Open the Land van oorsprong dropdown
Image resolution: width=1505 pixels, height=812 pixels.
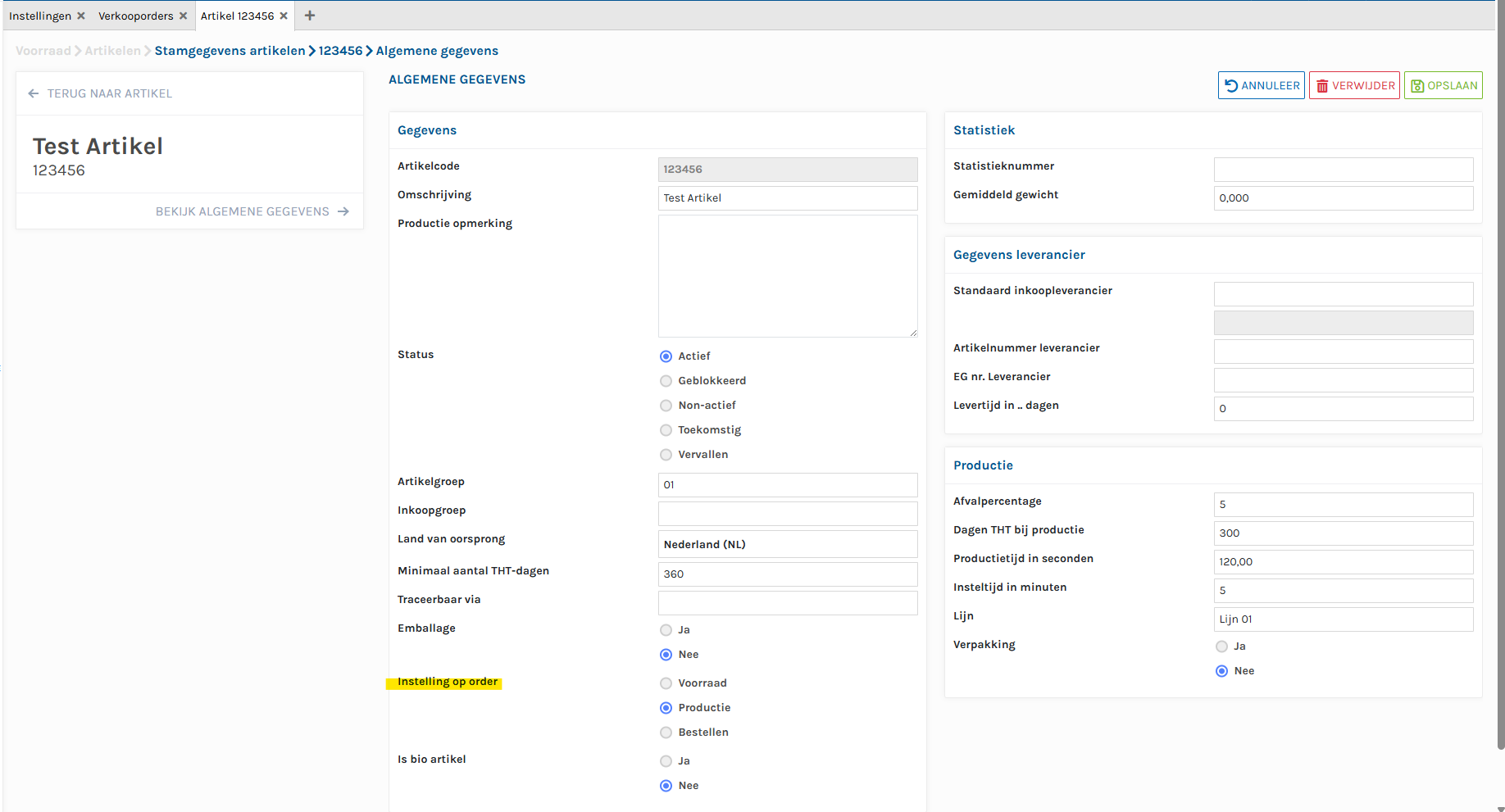tap(787, 544)
